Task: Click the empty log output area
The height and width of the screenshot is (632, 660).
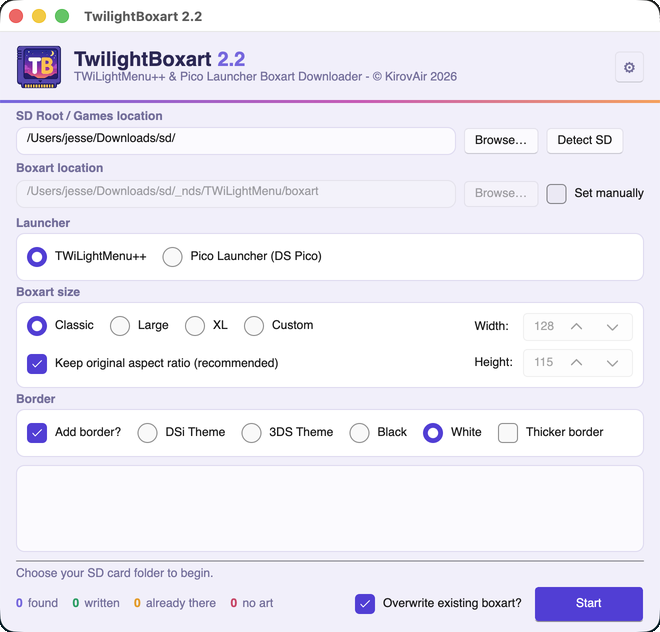Action: click(x=330, y=508)
